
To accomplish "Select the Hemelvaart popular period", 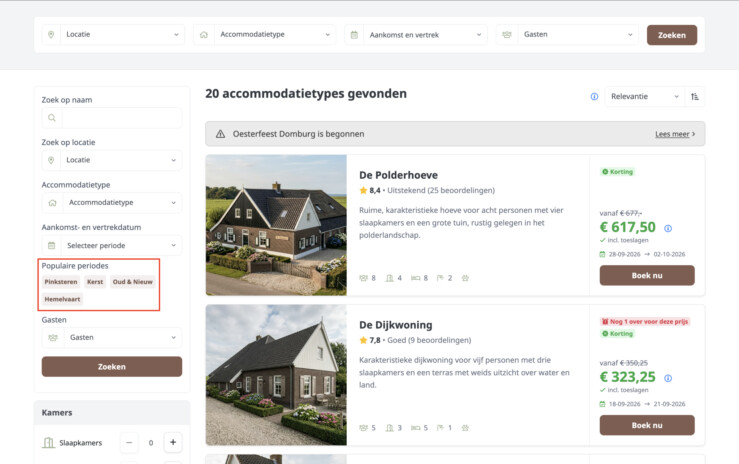I will [x=62, y=299].
